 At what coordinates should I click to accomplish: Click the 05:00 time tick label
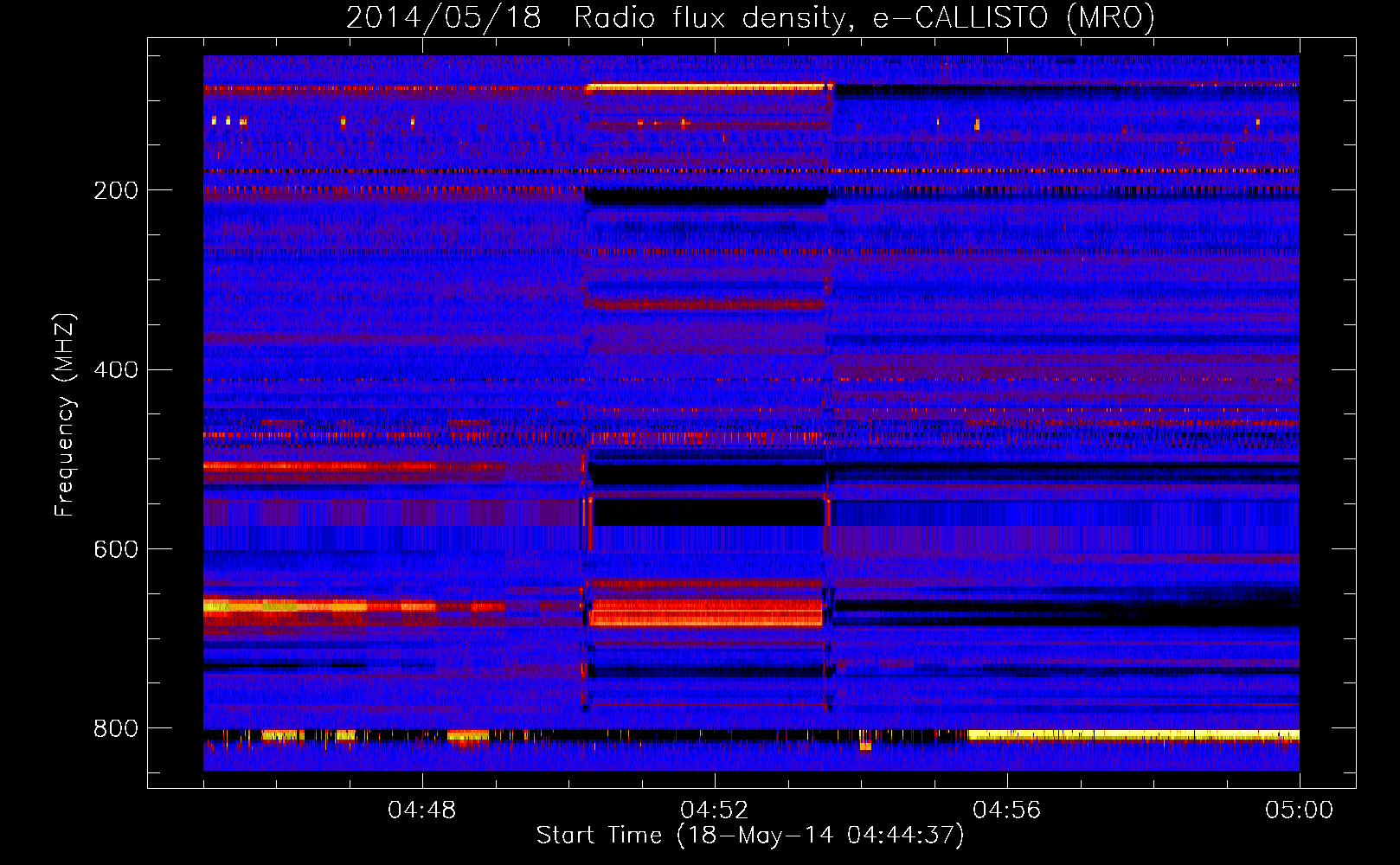click(1299, 811)
